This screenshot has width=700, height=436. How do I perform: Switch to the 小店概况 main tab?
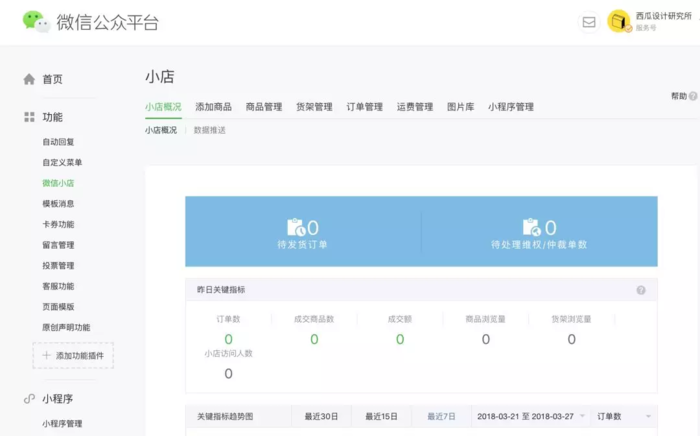(163, 107)
